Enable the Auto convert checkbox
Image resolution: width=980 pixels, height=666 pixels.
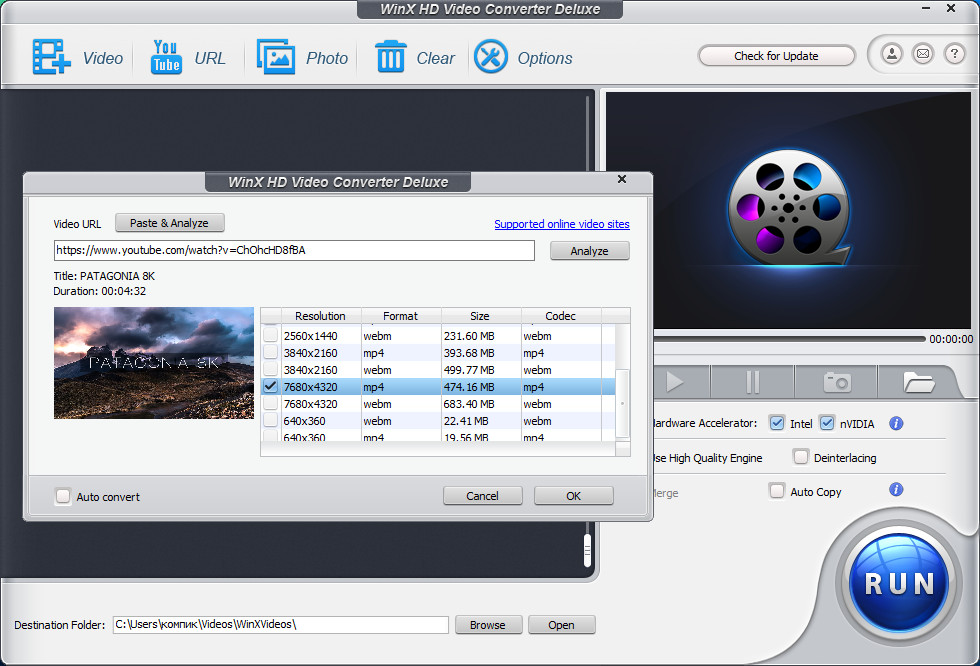point(62,496)
